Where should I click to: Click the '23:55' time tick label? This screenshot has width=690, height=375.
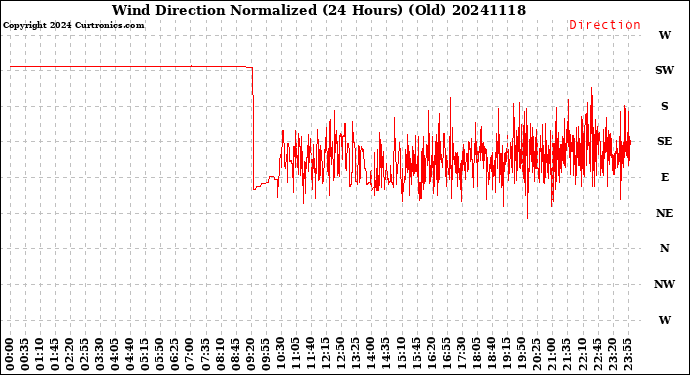627,355
